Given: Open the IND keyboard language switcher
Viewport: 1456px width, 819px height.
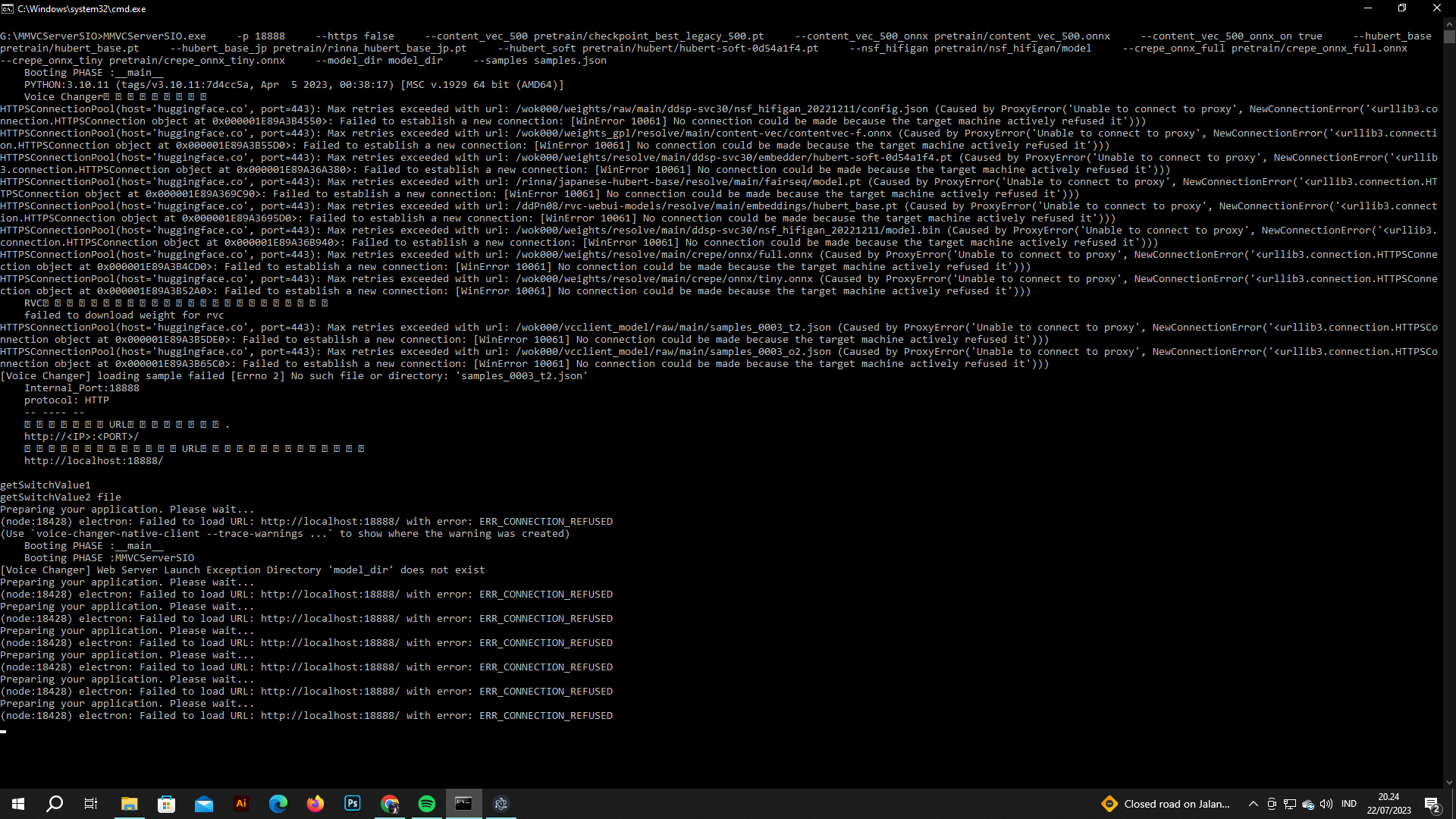Looking at the screenshot, I should pos(1350,804).
